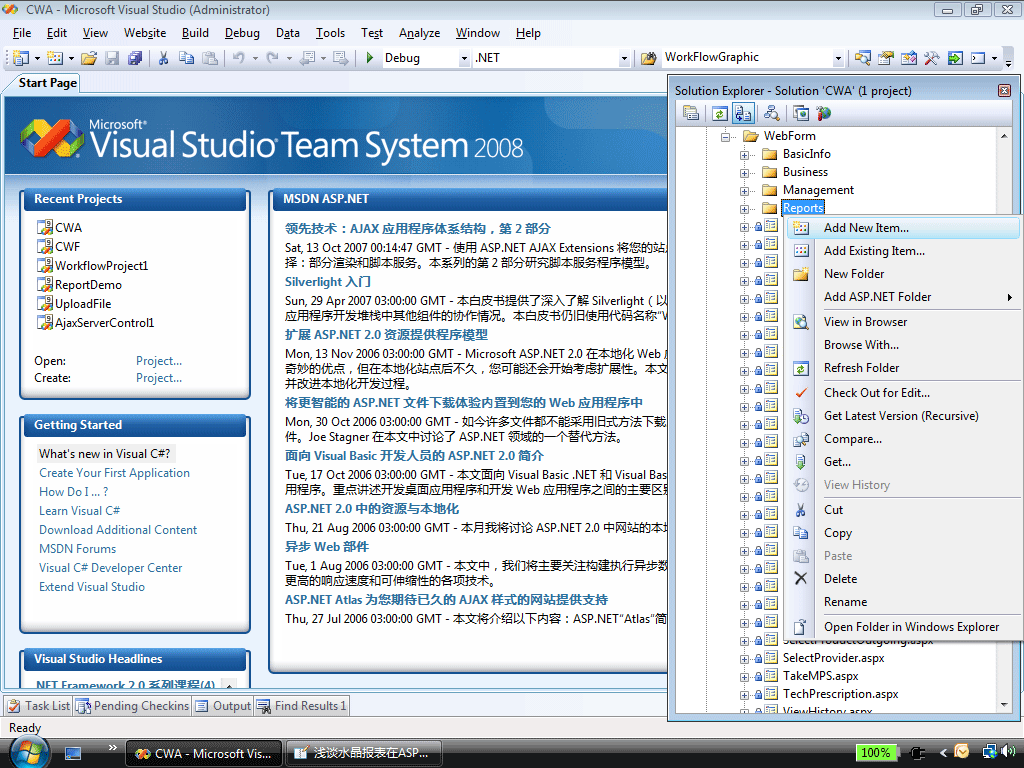This screenshot has height=768, width=1024.
Task: Open the WorkFlowGraphic find combo box dropdown
Action: (838, 58)
